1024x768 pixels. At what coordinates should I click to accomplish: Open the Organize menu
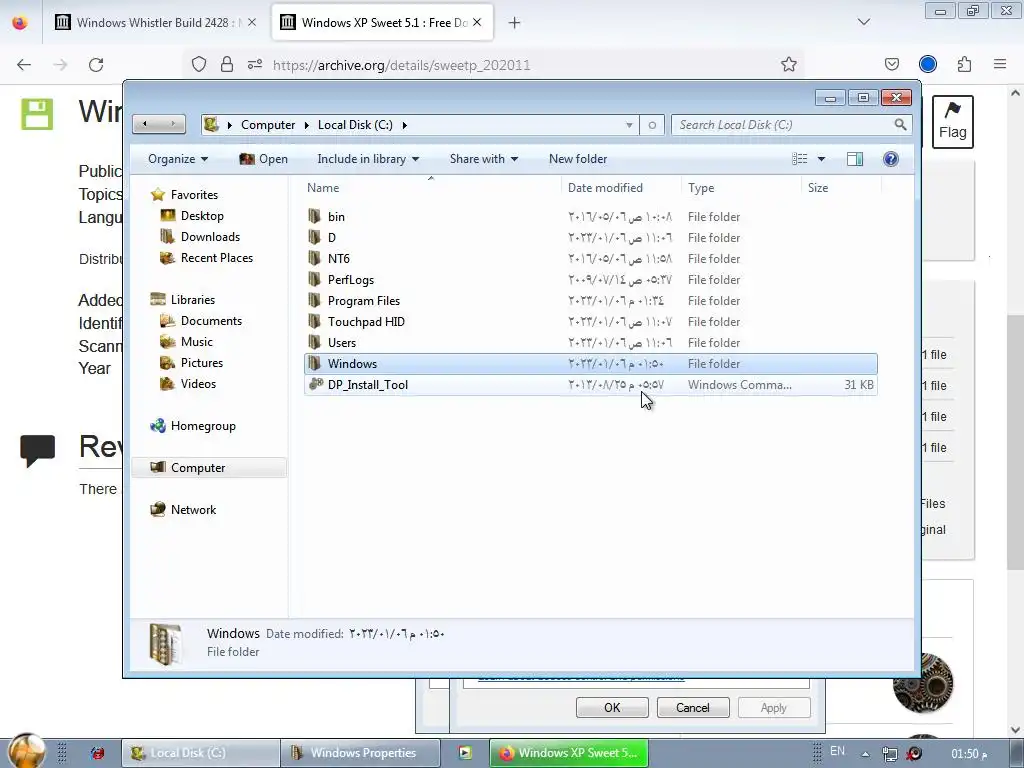[178, 159]
